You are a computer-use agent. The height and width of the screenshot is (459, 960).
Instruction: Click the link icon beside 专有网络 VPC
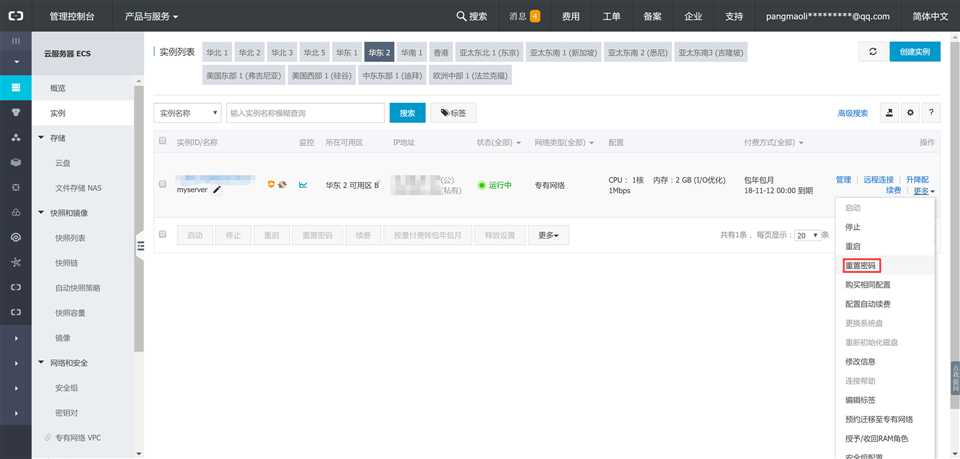[x=48, y=438]
